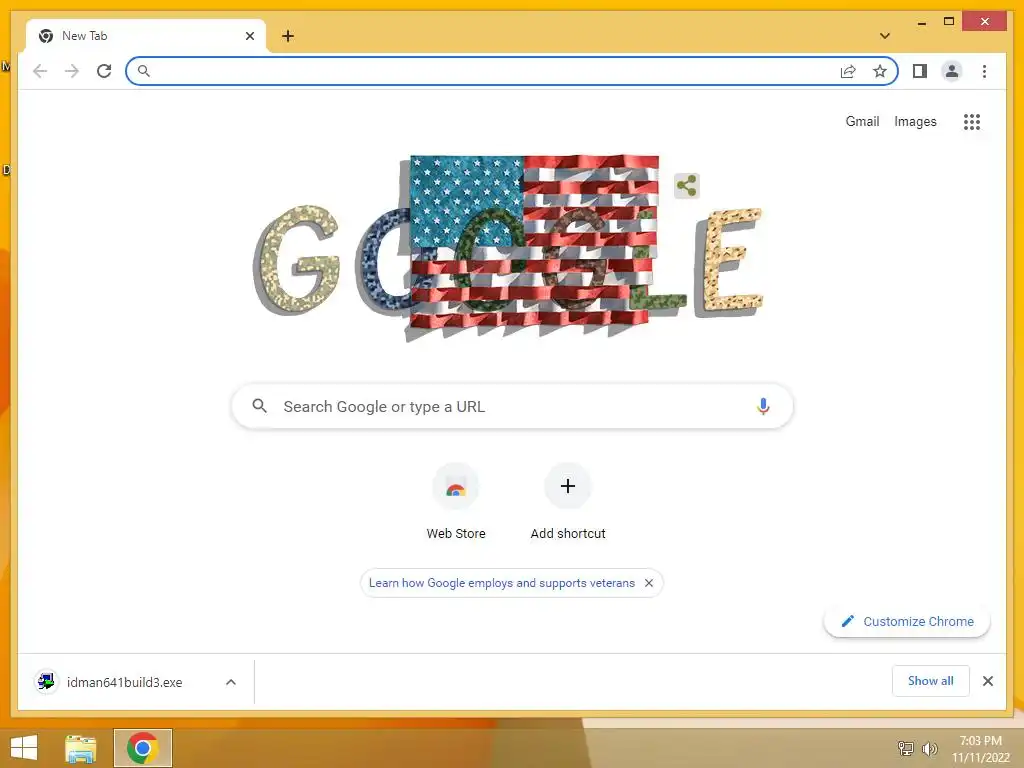Screen dimensions: 1024x768
Task: Bookmark this tab with the star icon
Action: [880, 71]
